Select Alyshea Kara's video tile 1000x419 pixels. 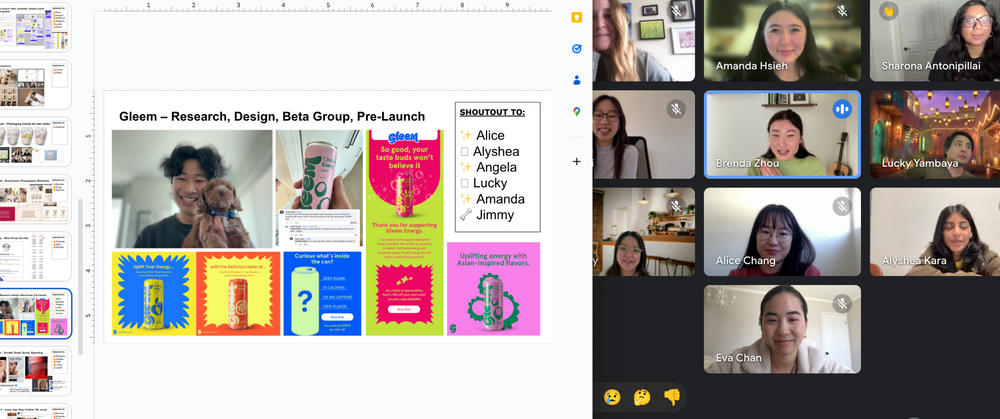click(935, 232)
